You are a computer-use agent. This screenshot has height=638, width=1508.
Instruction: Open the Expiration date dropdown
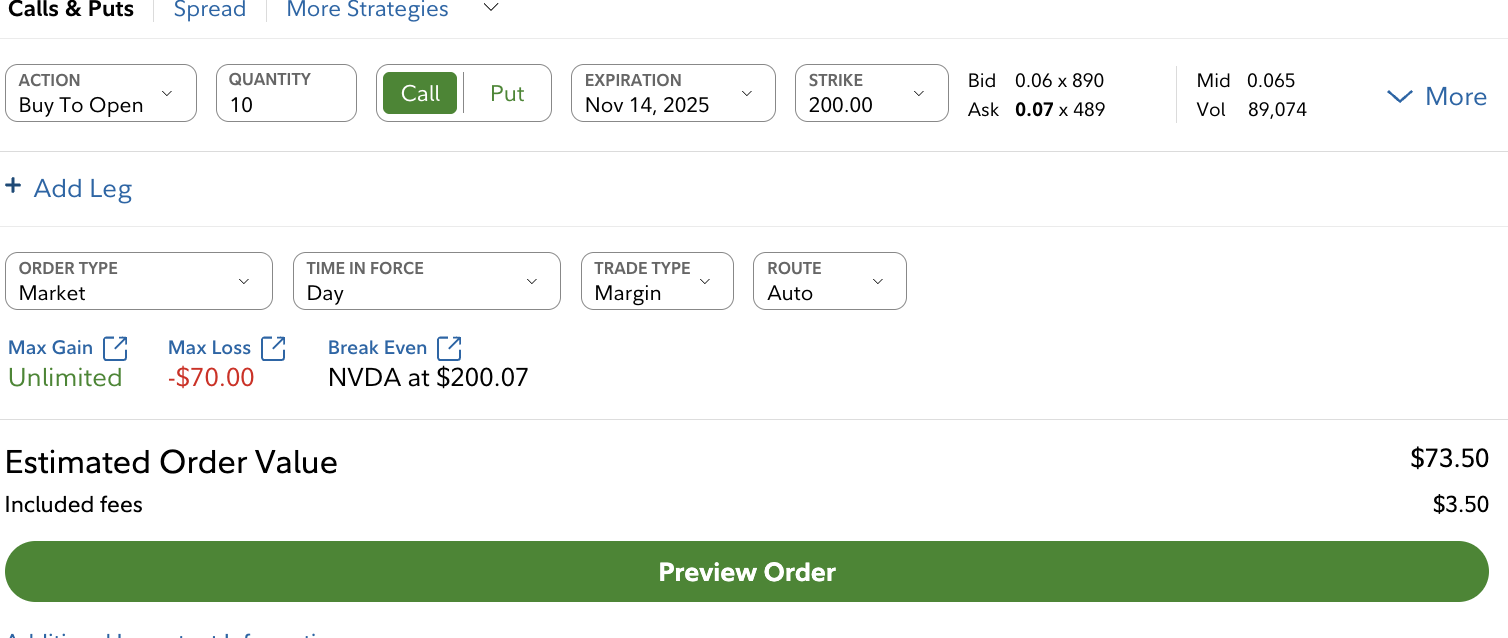[x=672, y=93]
